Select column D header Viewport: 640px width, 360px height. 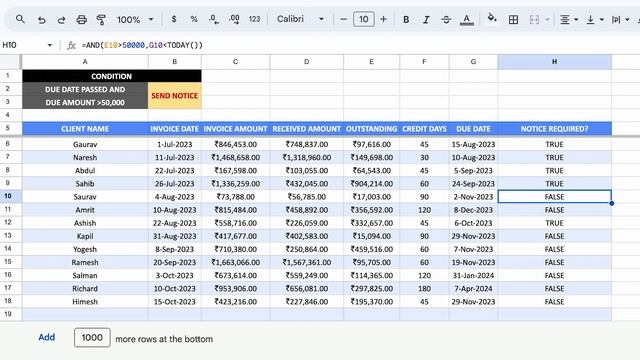point(306,62)
